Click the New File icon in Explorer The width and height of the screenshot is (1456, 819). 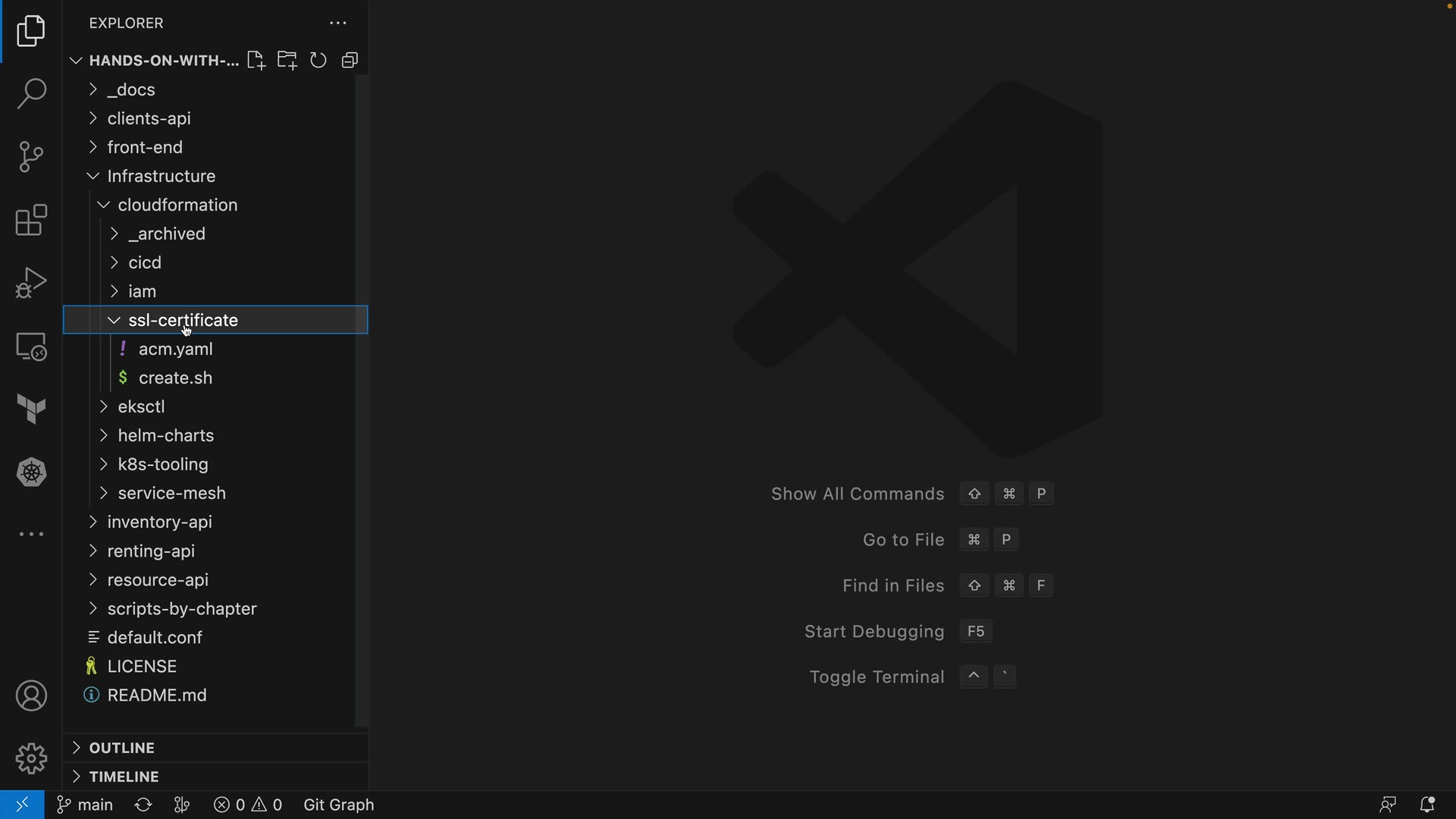click(256, 61)
